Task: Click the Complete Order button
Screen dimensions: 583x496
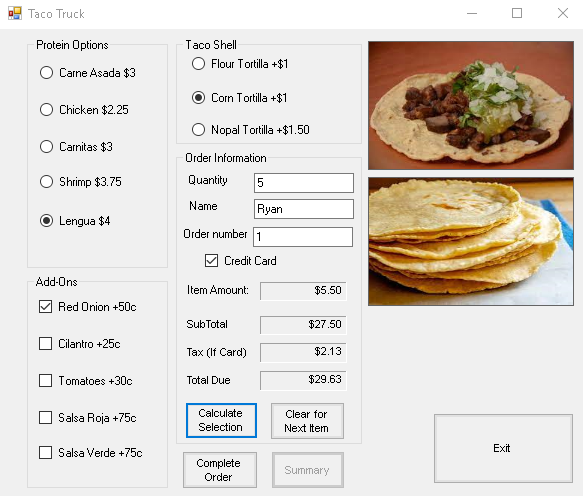Action: pyautogui.click(x=220, y=470)
